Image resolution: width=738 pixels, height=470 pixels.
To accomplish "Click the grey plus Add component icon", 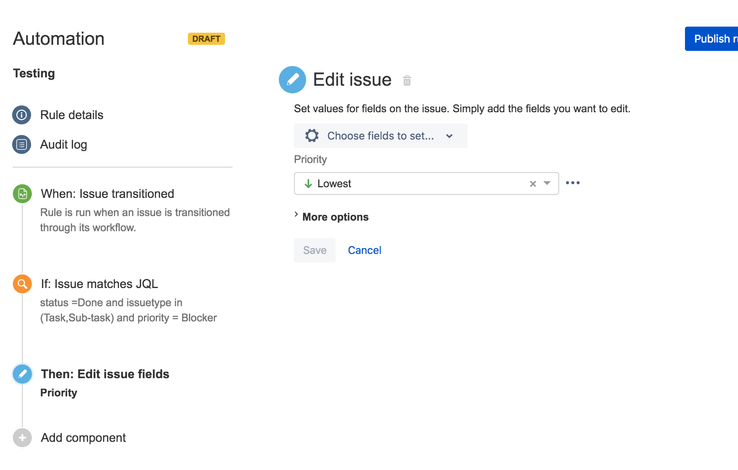I will coord(22,438).
